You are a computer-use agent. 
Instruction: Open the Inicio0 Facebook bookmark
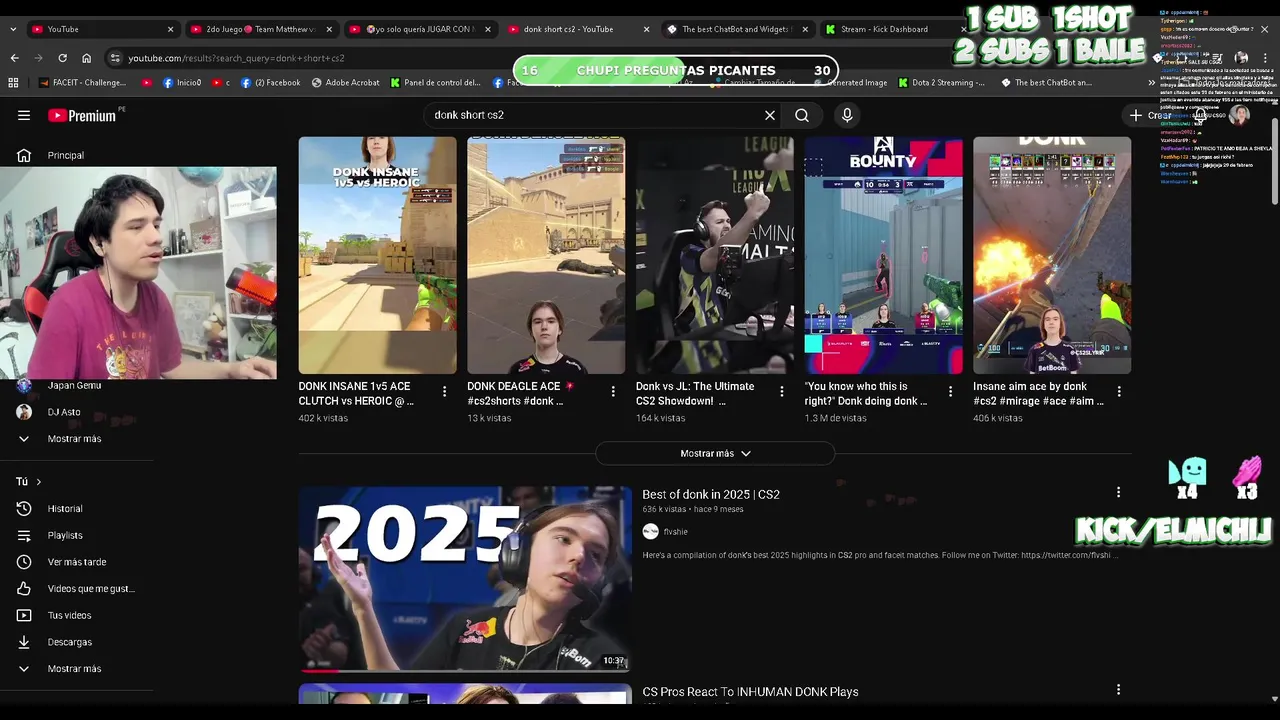[181, 83]
